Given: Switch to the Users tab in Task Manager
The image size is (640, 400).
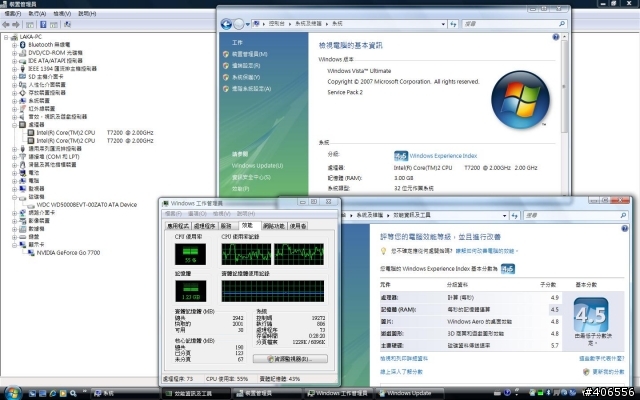Looking at the screenshot, I should (298, 226).
